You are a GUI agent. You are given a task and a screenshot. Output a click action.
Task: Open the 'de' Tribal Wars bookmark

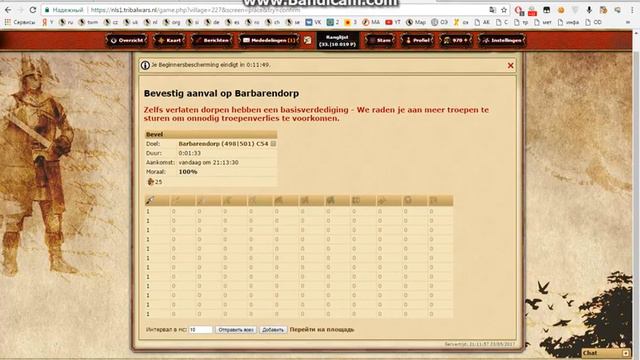click(x=212, y=22)
